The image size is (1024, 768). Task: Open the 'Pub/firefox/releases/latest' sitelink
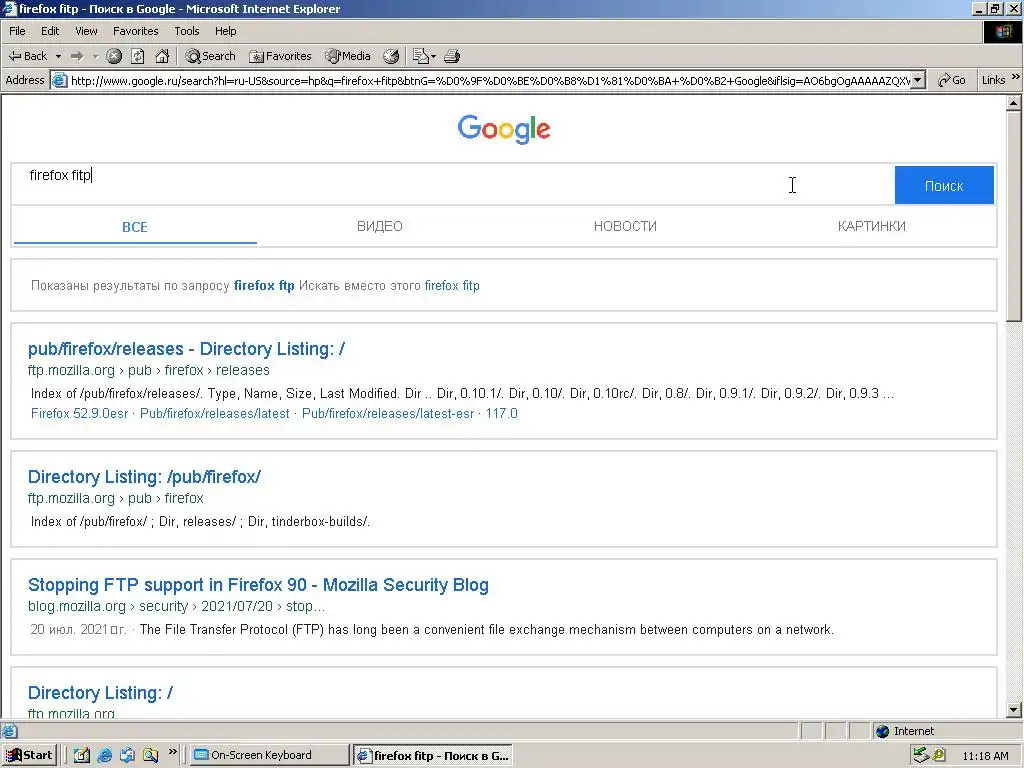tap(214, 413)
